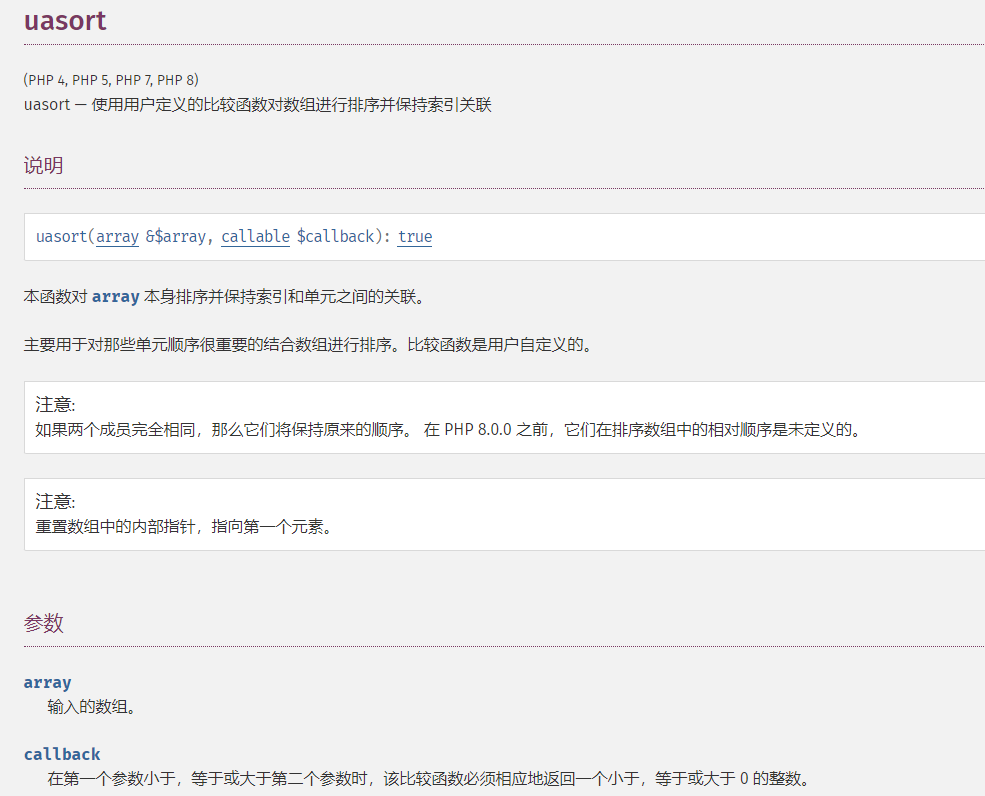Viewport: 985px width, 796px height.
Task: Click the one-line uasort summary under versions
Action: pos(258,104)
